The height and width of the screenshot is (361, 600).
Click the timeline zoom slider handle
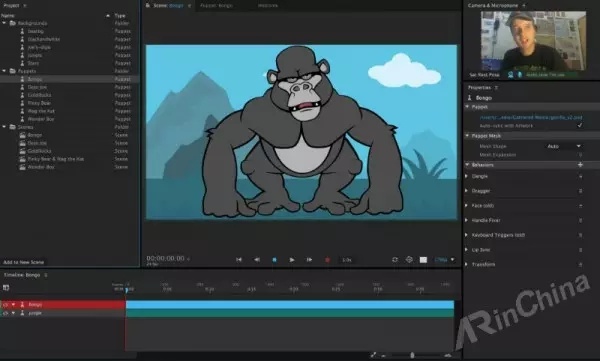(x=412, y=355)
